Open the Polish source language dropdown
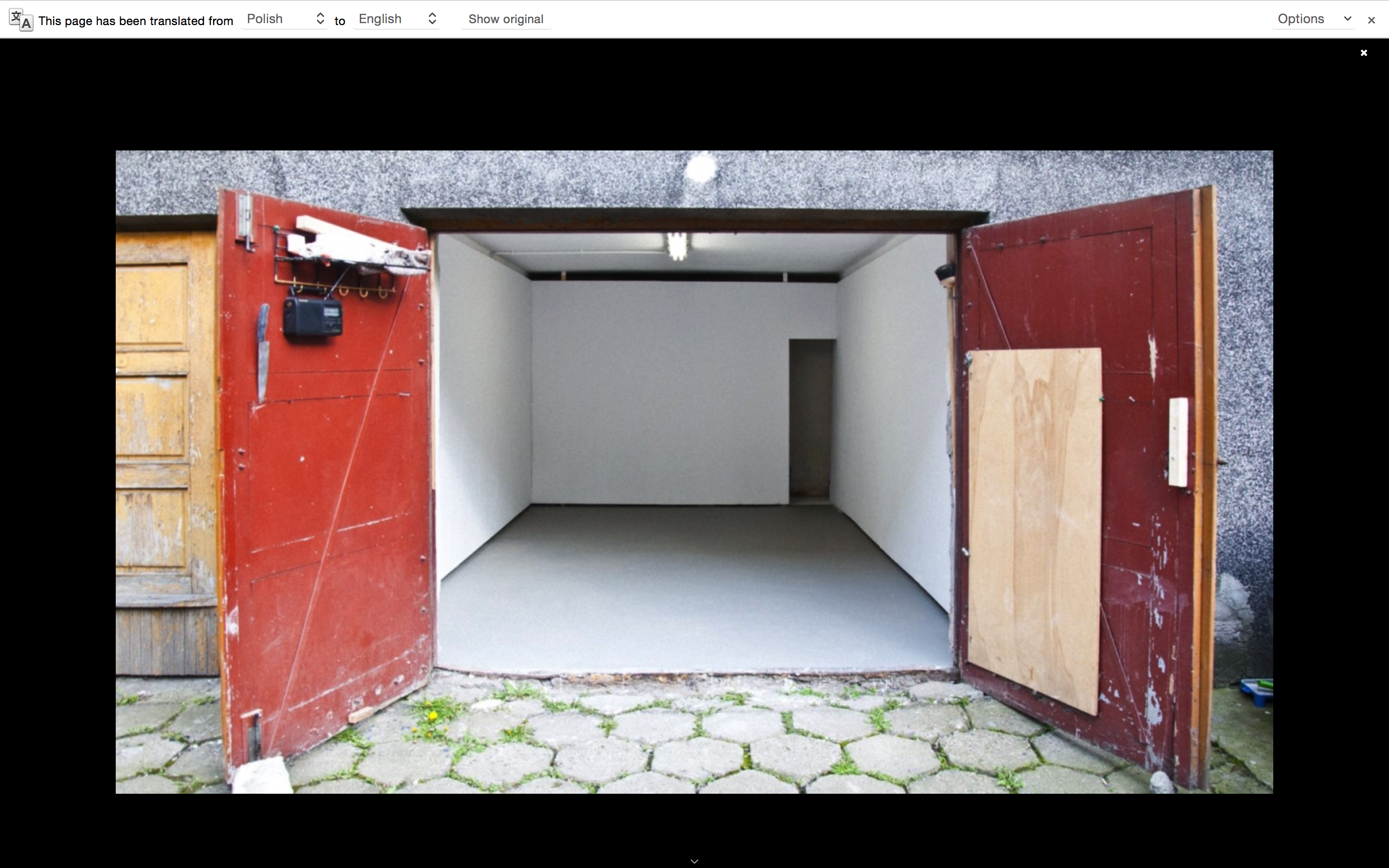 [x=285, y=19]
